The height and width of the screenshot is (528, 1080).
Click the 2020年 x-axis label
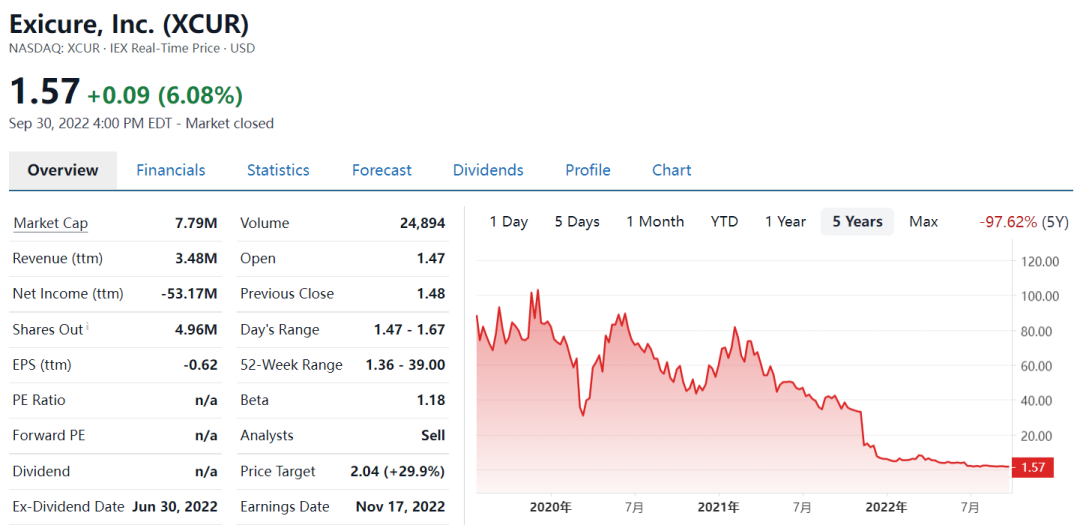coord(551,507)
